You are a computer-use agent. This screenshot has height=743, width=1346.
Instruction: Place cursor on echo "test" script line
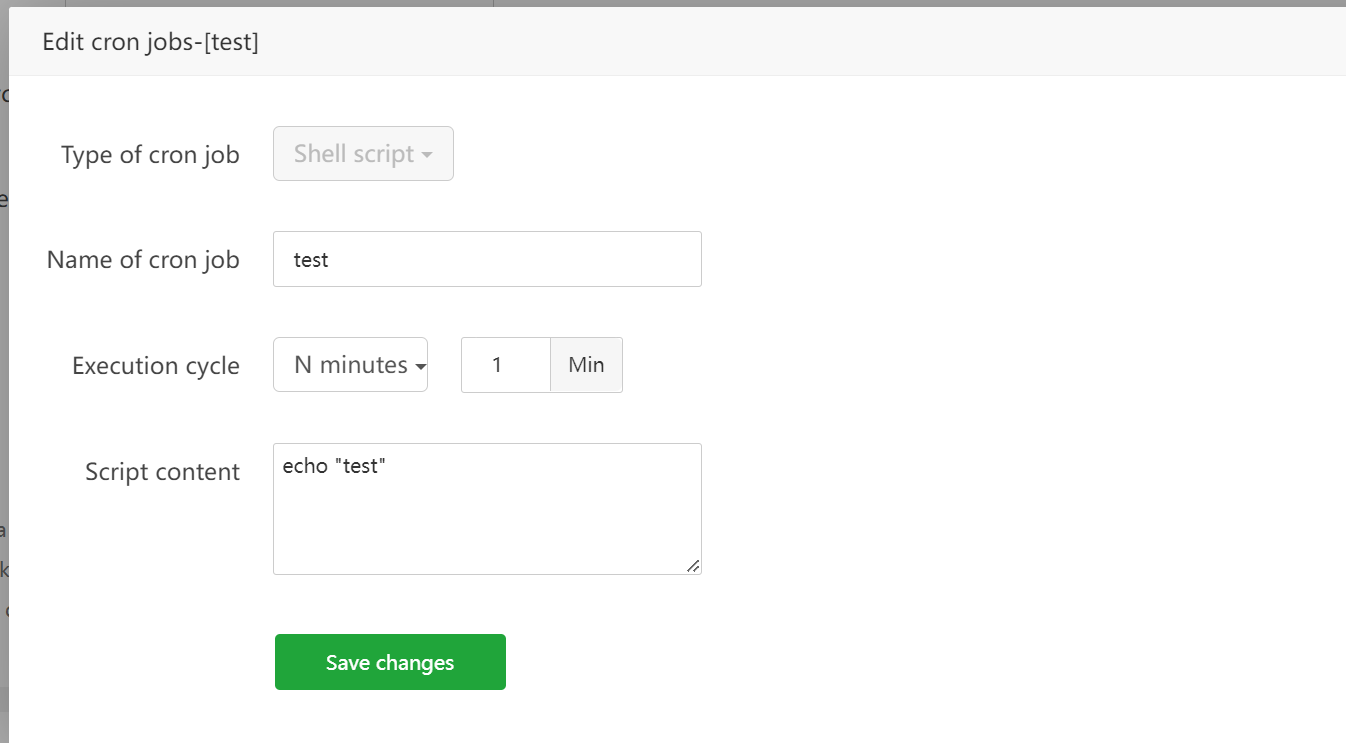click(334, 465)
